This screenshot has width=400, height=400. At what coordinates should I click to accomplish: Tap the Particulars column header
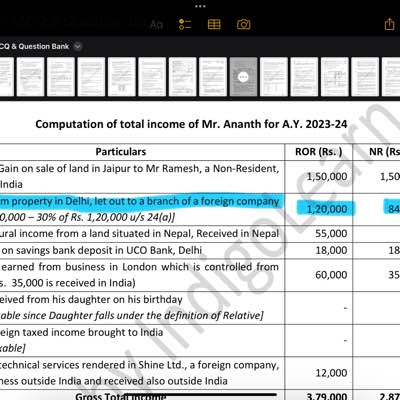121,152
